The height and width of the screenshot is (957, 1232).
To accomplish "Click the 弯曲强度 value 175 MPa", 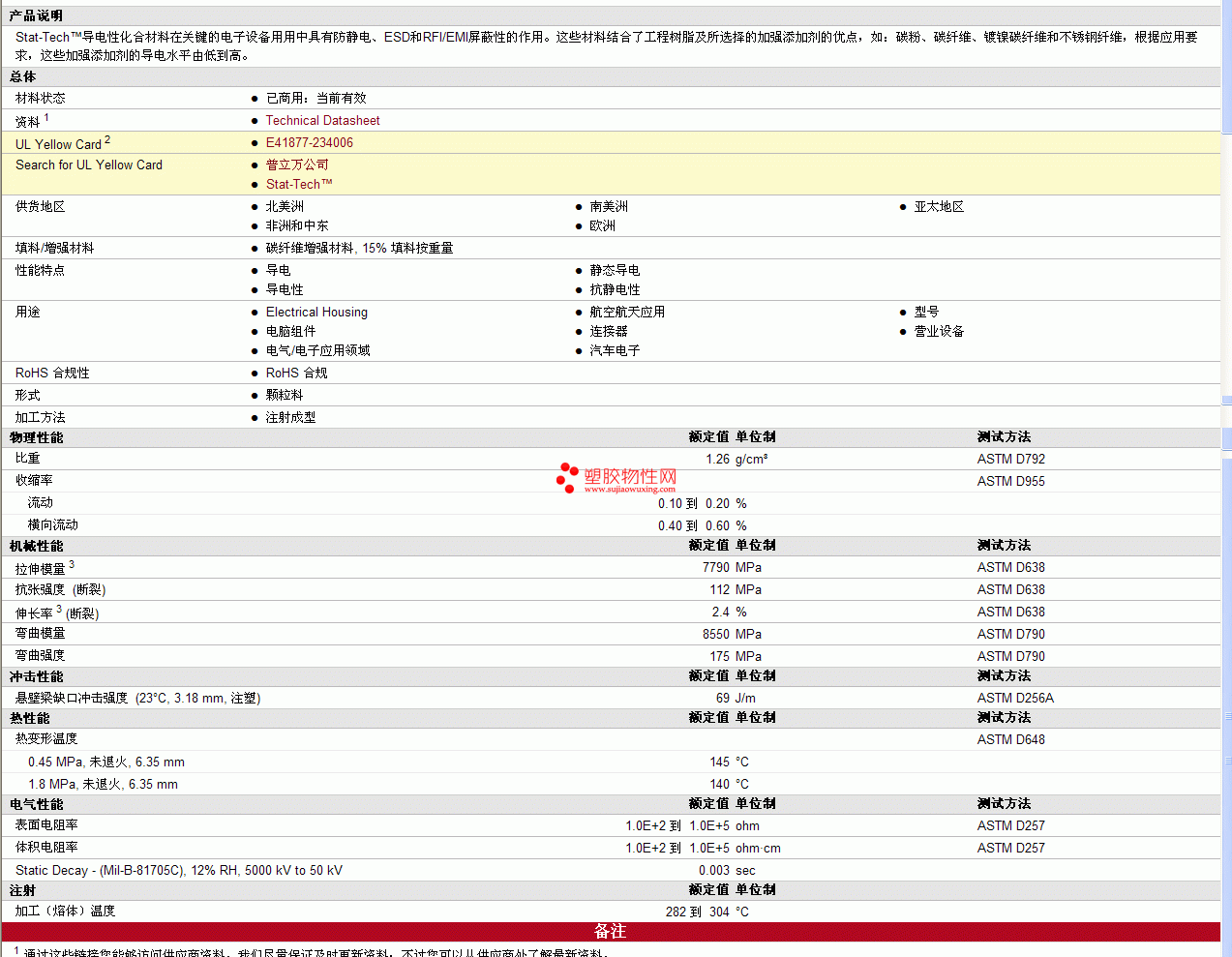I will click(x=736, y=656).
